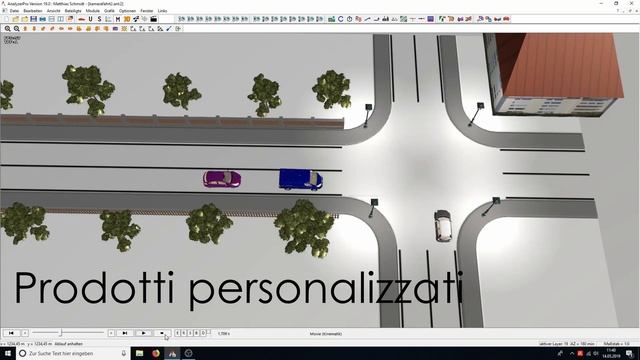Click the black checkmark pen toolbar icon
Viewport: 640px width, 360px height.
coord(169,29)
